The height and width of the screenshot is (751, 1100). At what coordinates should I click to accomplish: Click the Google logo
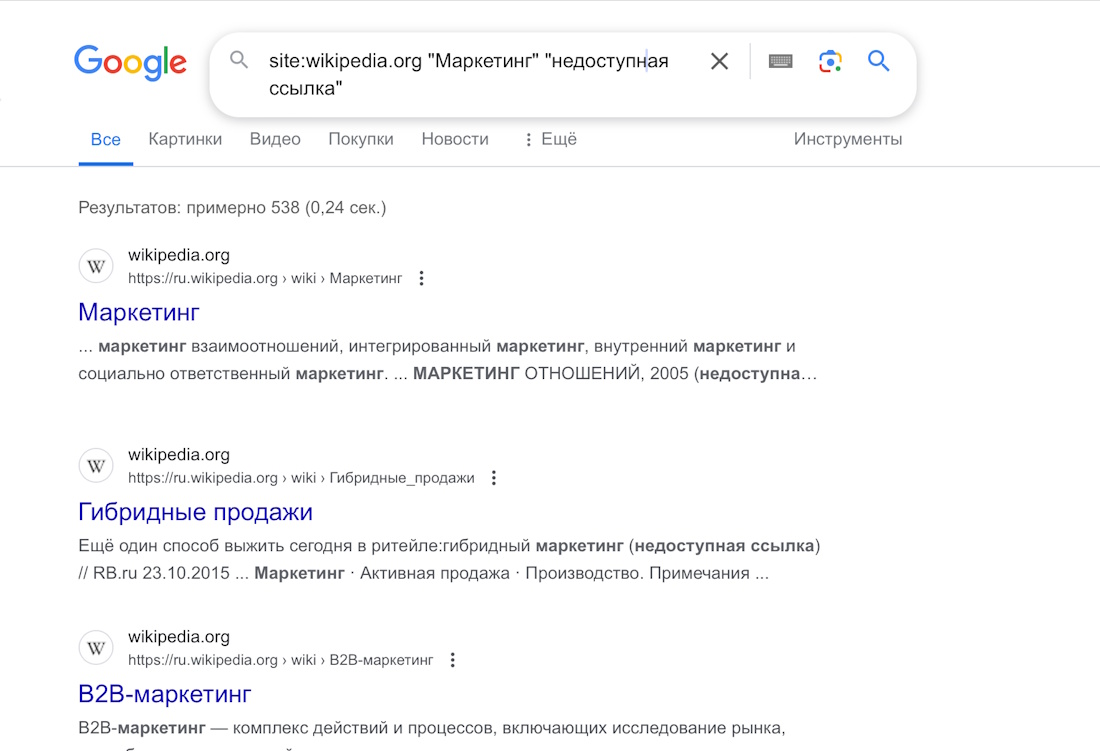[130, 62]
